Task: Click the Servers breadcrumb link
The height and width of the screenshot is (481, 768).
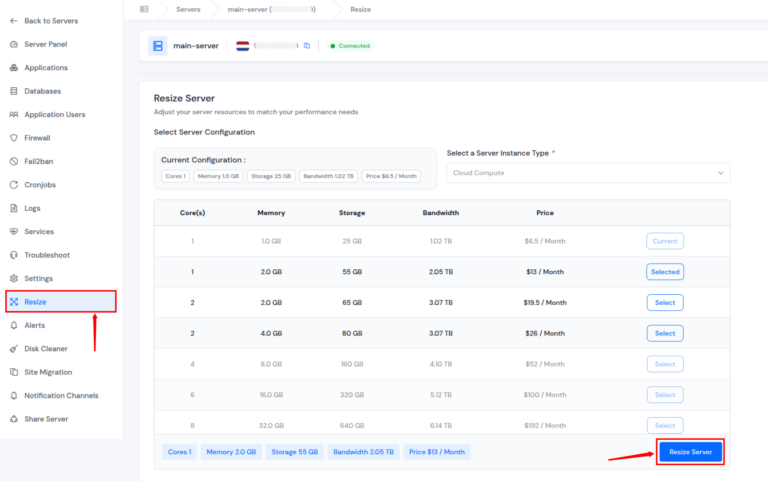Action: coord(188,9)
